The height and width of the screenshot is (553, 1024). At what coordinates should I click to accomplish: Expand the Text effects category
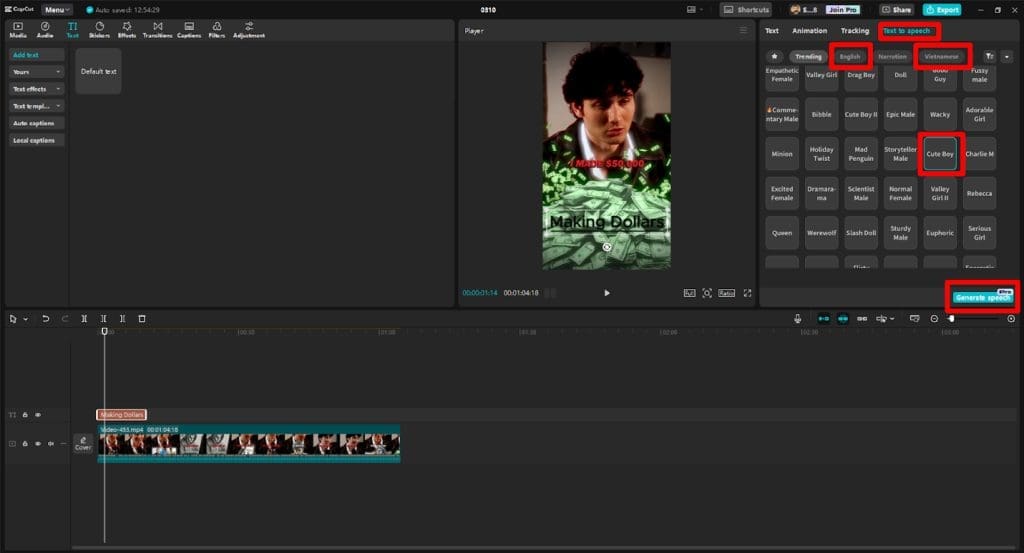tap(37, 89)
